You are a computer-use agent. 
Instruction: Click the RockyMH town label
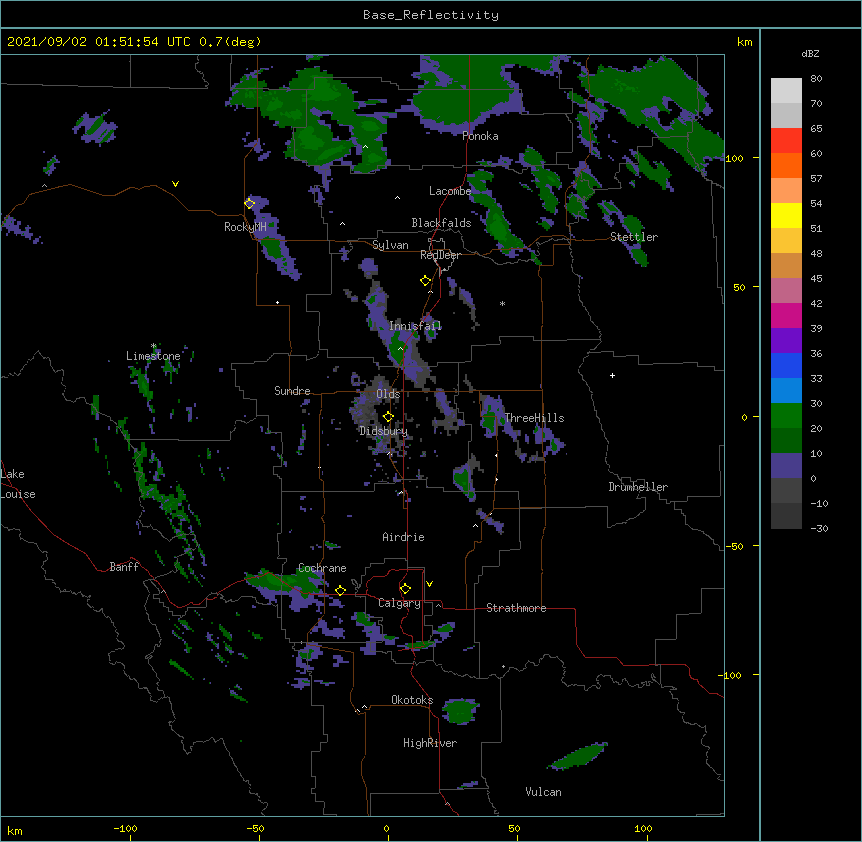click(x=245, y=227)
